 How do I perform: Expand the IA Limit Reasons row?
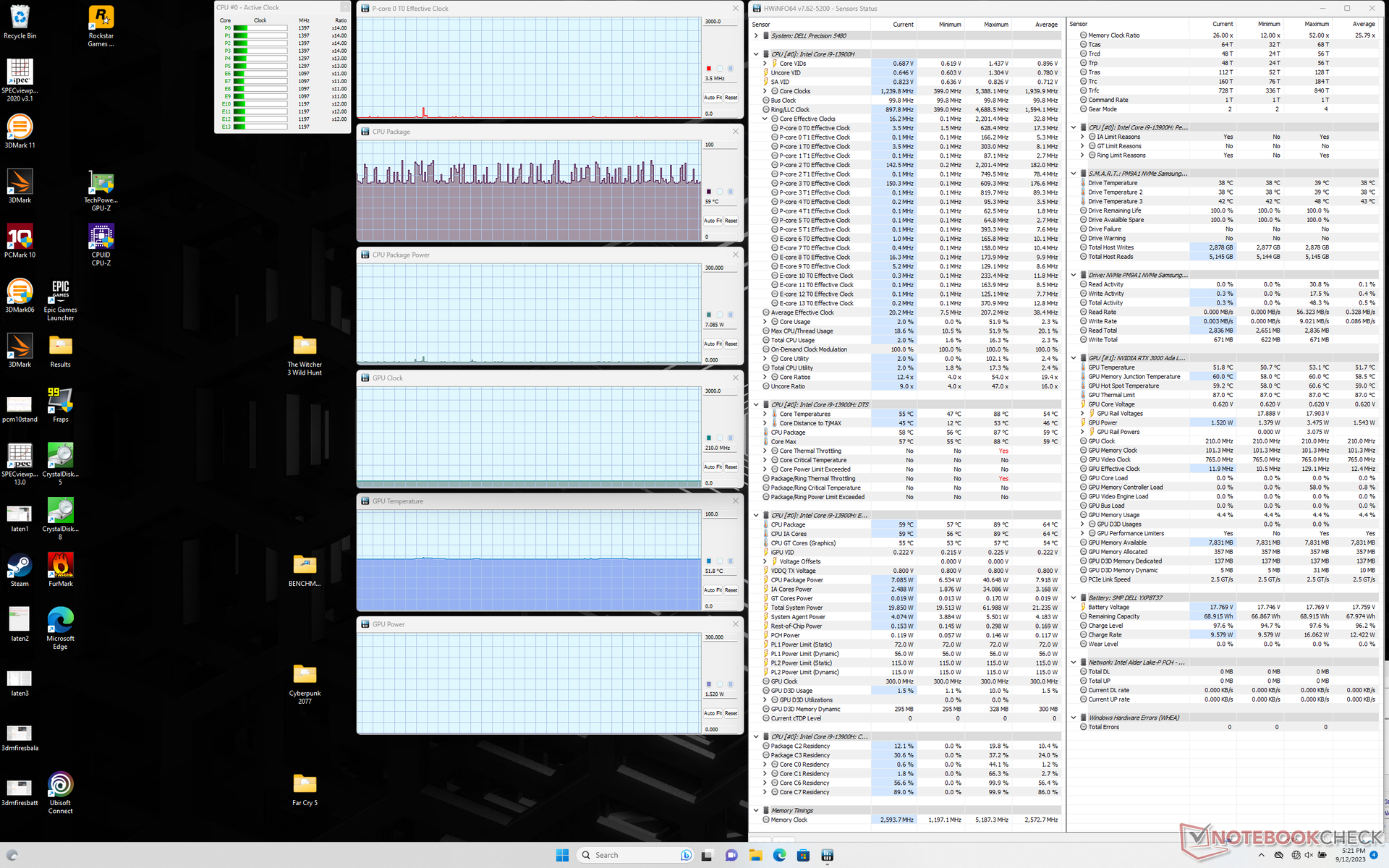pos(1082,137)
